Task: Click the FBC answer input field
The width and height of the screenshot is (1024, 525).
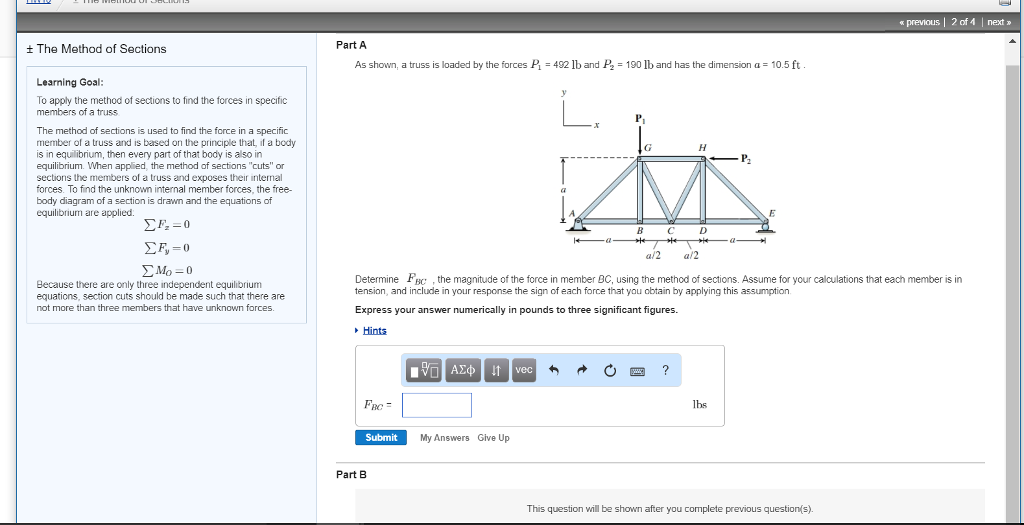Action: 437,406
